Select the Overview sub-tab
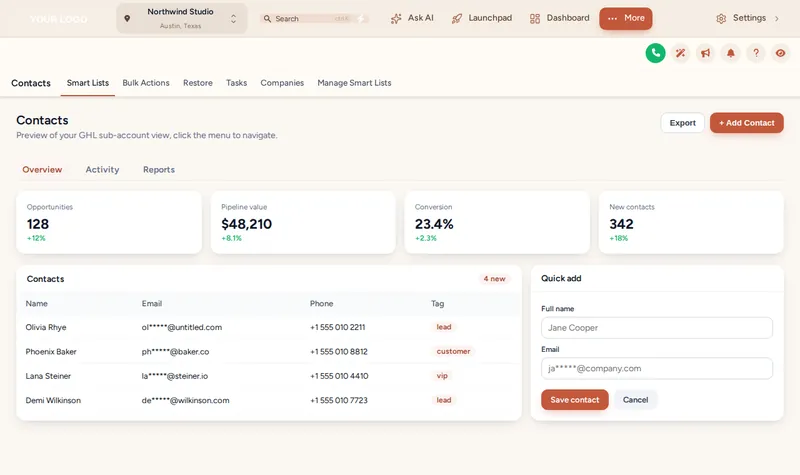The height and width of the screenshot is (475, 800). 42,170
